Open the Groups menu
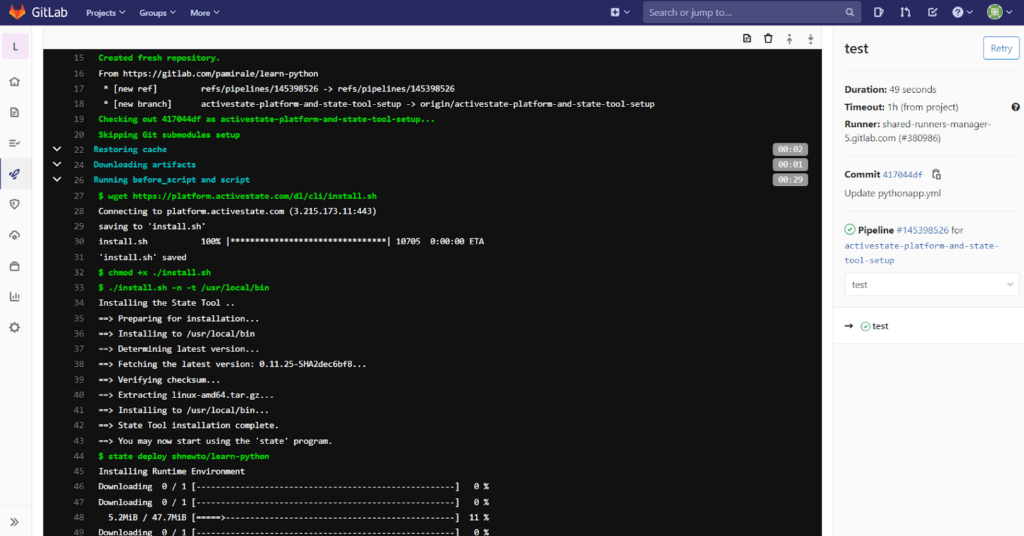 click(x=157, y=12)
